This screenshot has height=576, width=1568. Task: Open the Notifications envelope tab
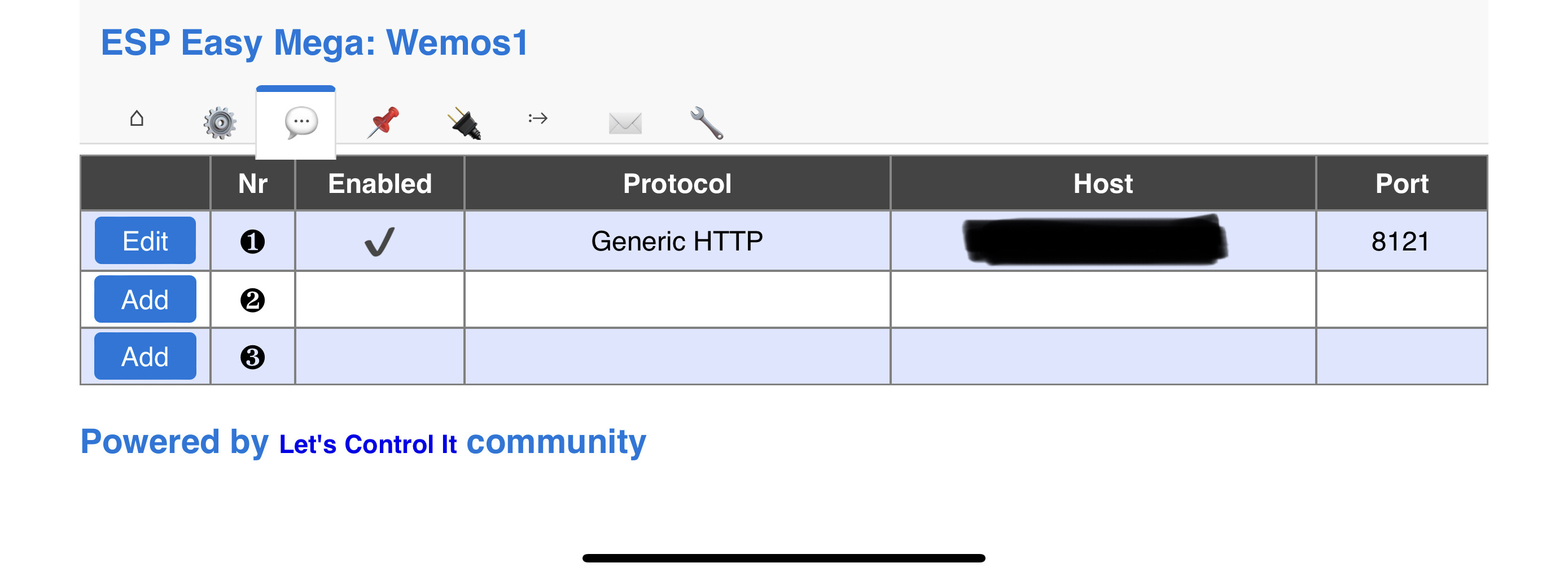click(x=625, y=123)
